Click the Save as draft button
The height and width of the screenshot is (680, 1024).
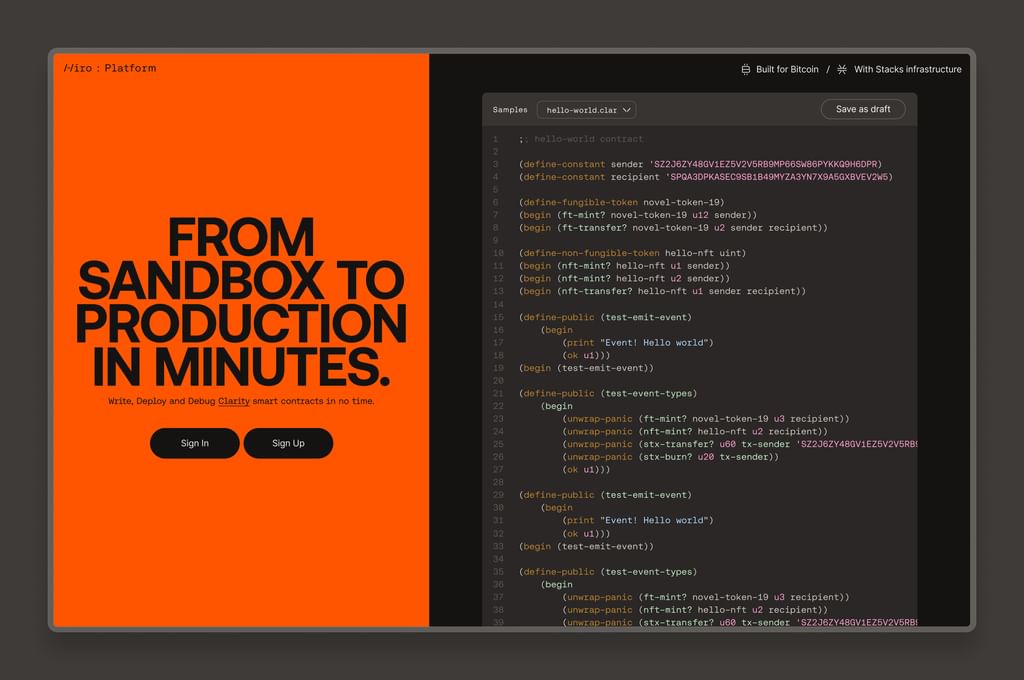click(862, 109)
